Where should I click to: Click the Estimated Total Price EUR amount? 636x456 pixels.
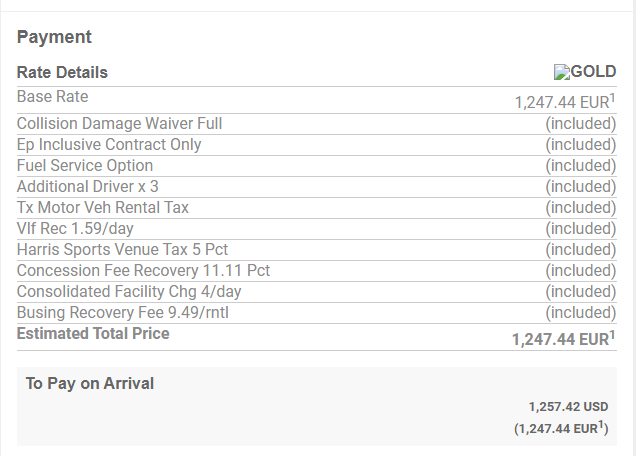pos(562,340)
